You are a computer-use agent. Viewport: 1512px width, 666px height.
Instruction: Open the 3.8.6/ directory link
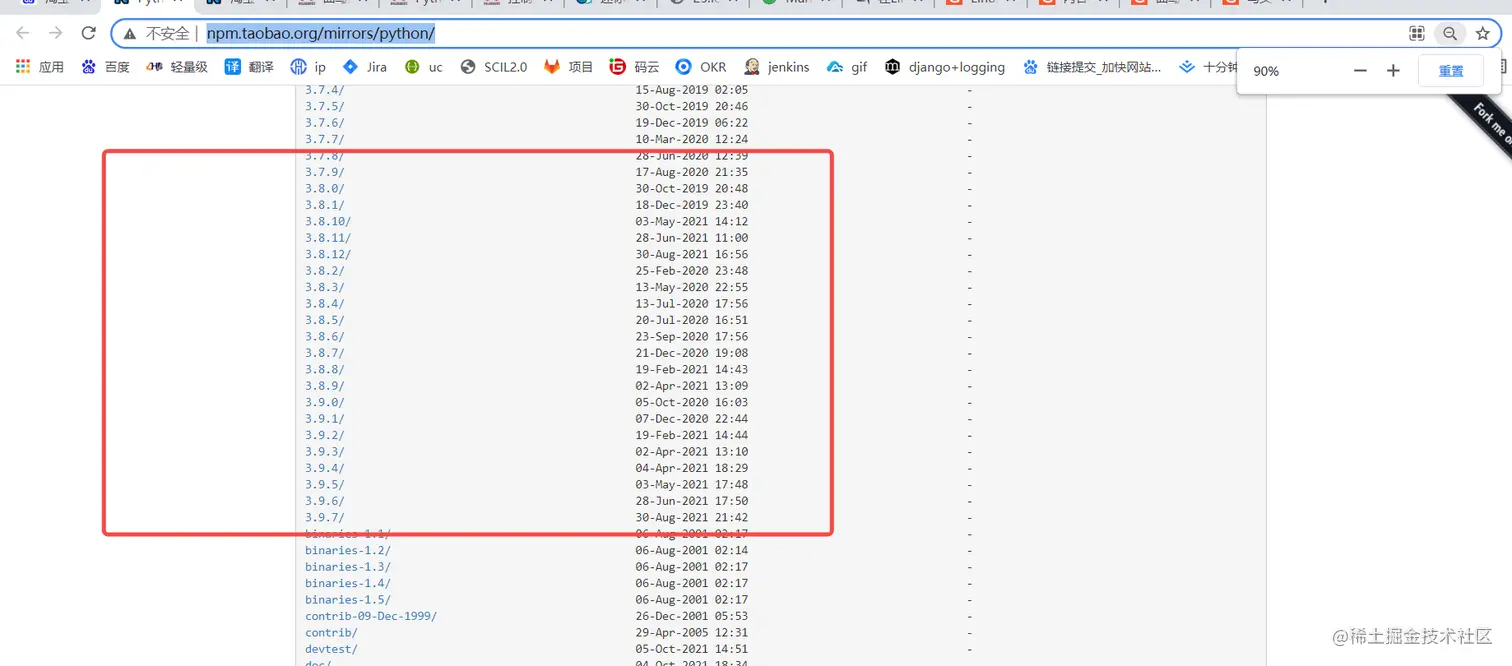(x=324, y=337)
